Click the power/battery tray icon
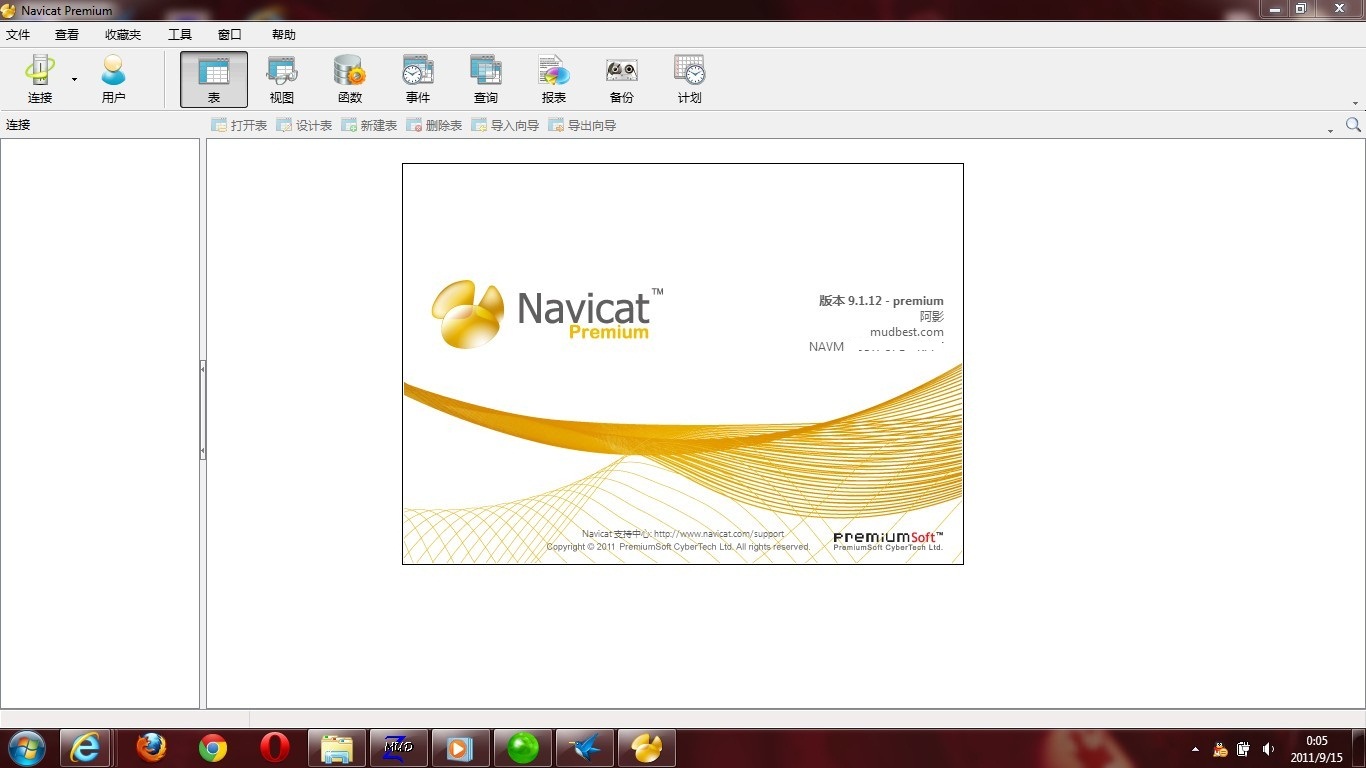 pyautogui.click(x=1244, y=749)
